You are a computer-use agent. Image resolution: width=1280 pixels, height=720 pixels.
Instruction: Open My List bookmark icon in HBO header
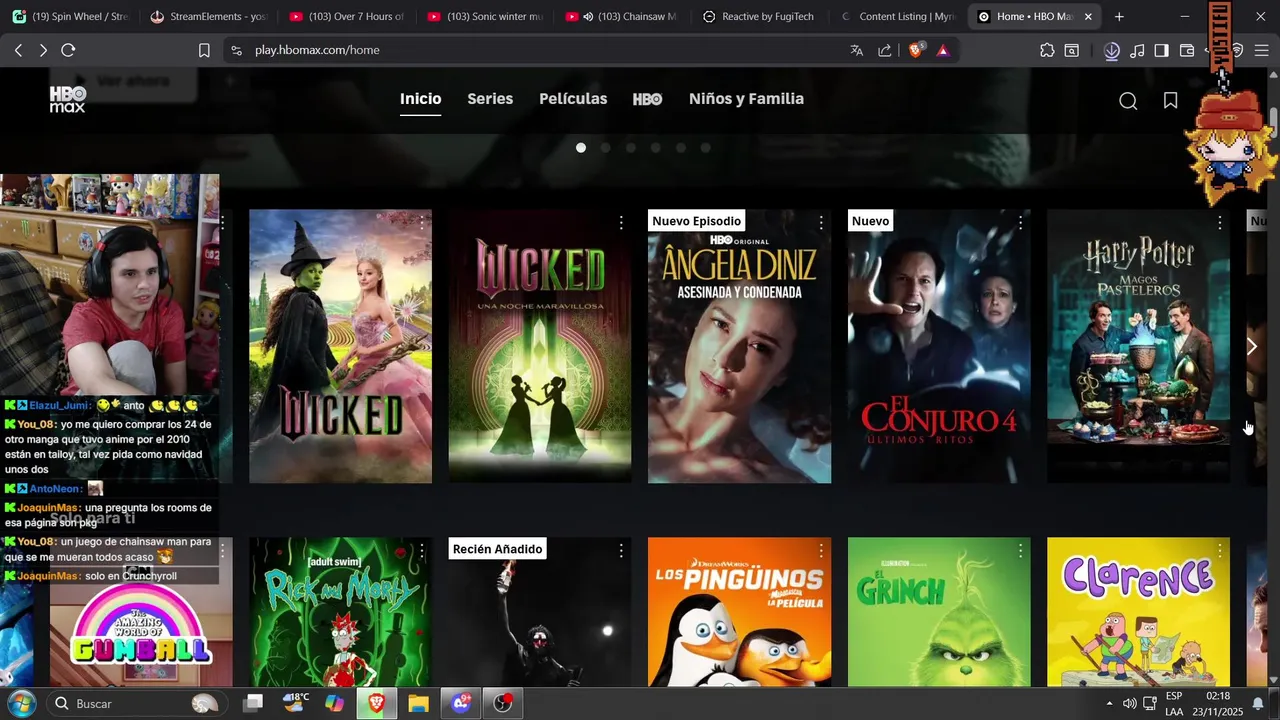(x=1170, y=100)
